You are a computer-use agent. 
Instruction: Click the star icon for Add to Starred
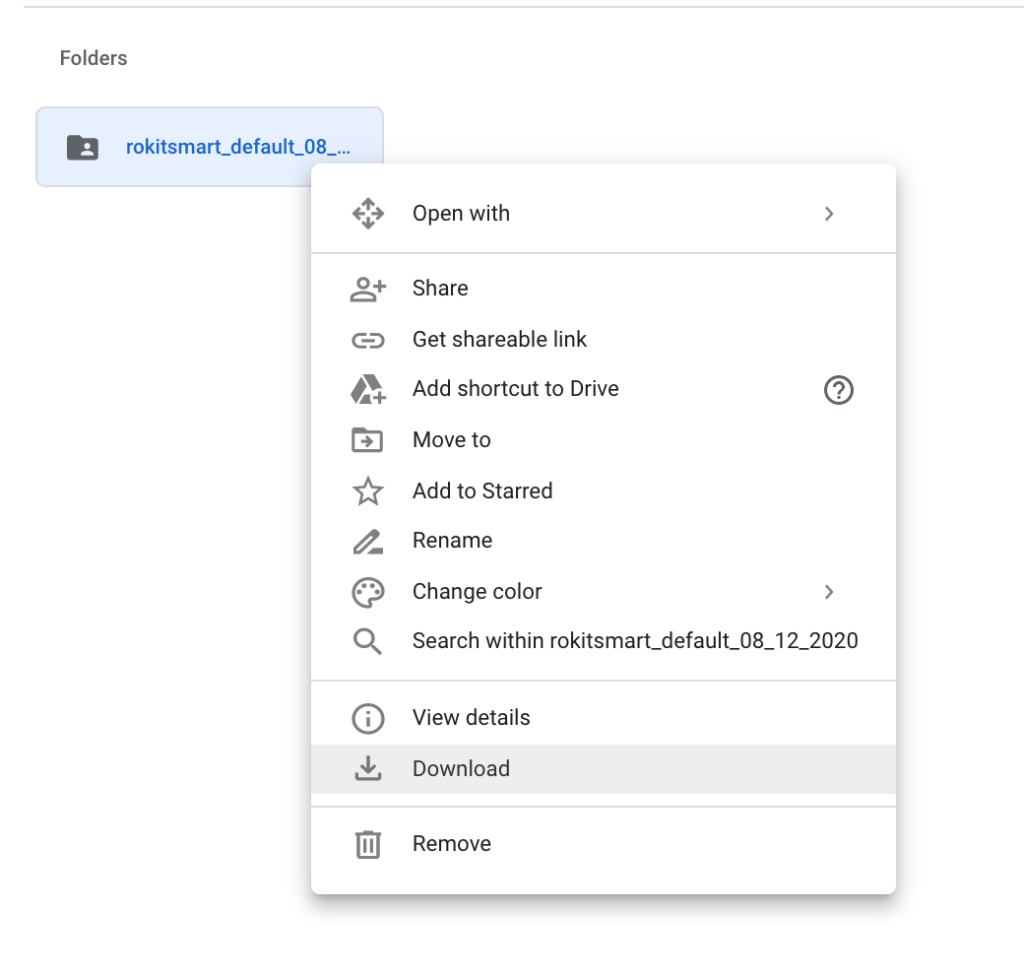click(x=368, y=491)
